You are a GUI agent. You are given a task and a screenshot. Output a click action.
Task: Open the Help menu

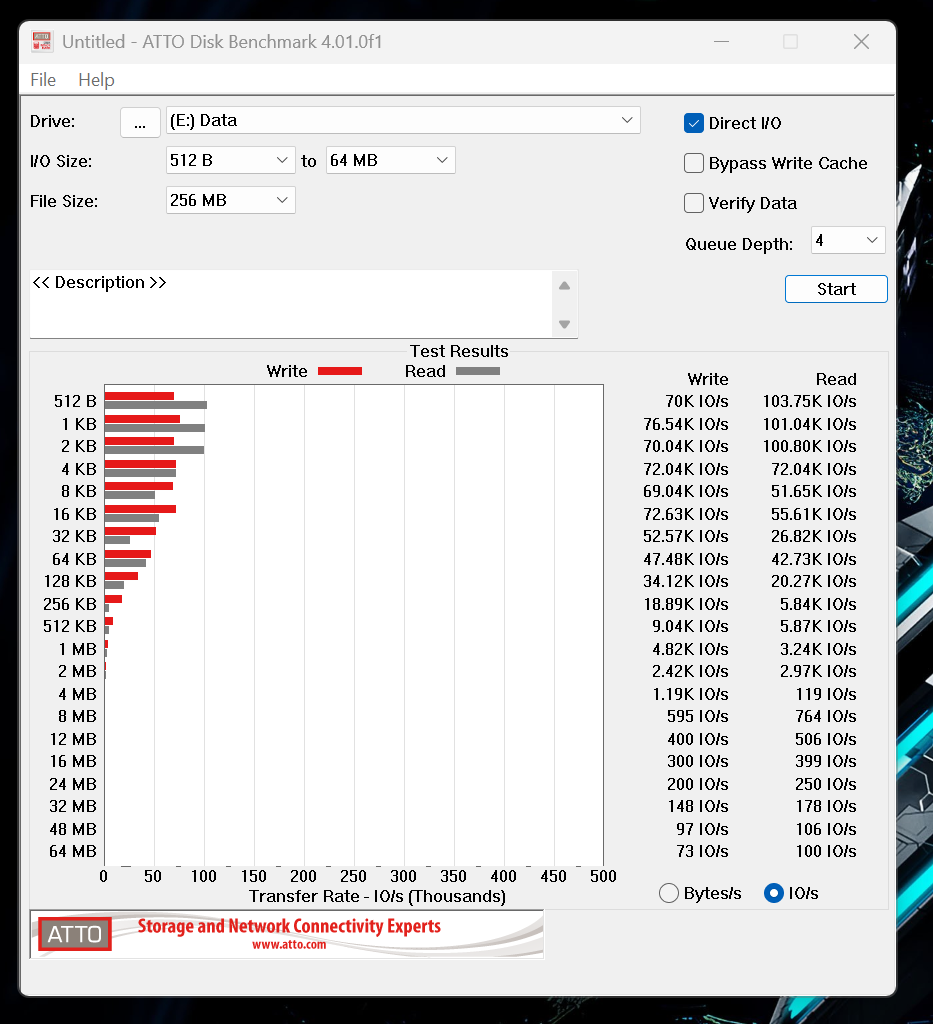96,80
